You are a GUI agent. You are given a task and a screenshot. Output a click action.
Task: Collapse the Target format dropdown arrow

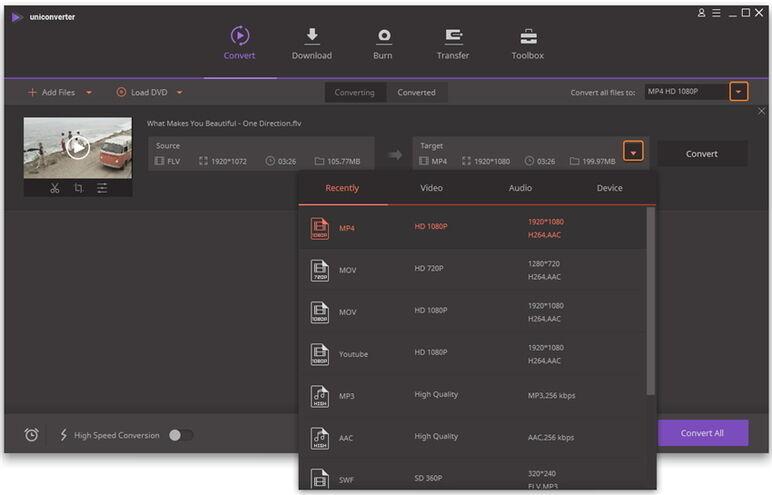[633, 152]
